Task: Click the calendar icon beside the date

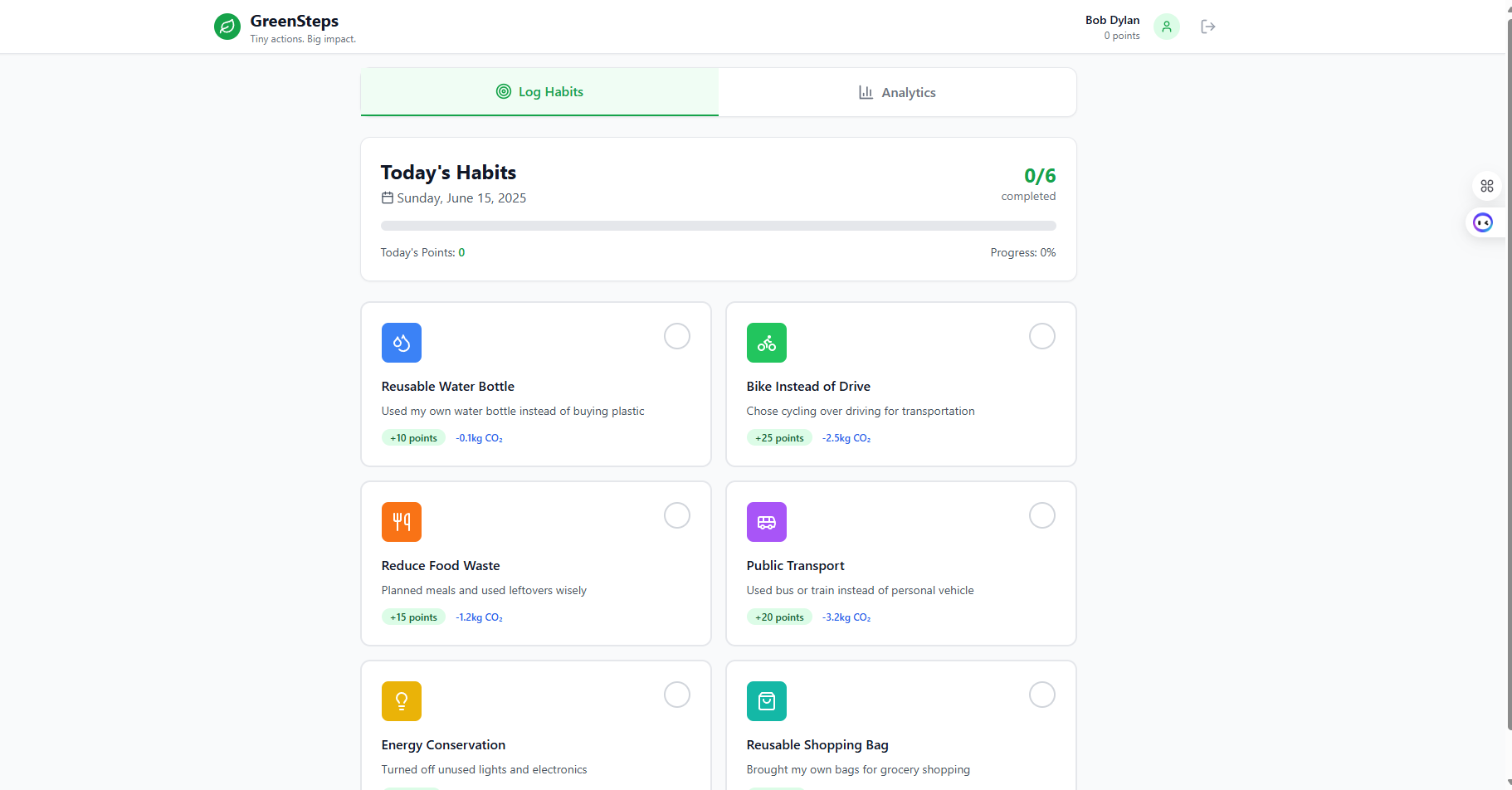Action: coord(388,197)
